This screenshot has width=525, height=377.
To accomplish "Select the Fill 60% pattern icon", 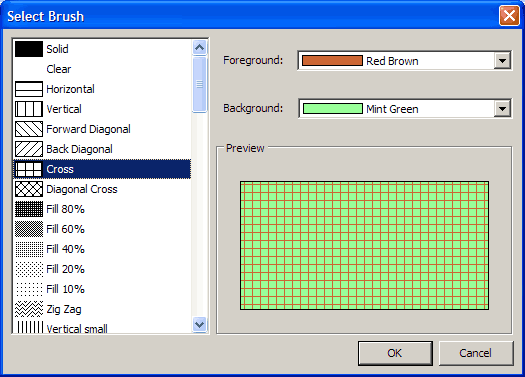I will (29, 229).
